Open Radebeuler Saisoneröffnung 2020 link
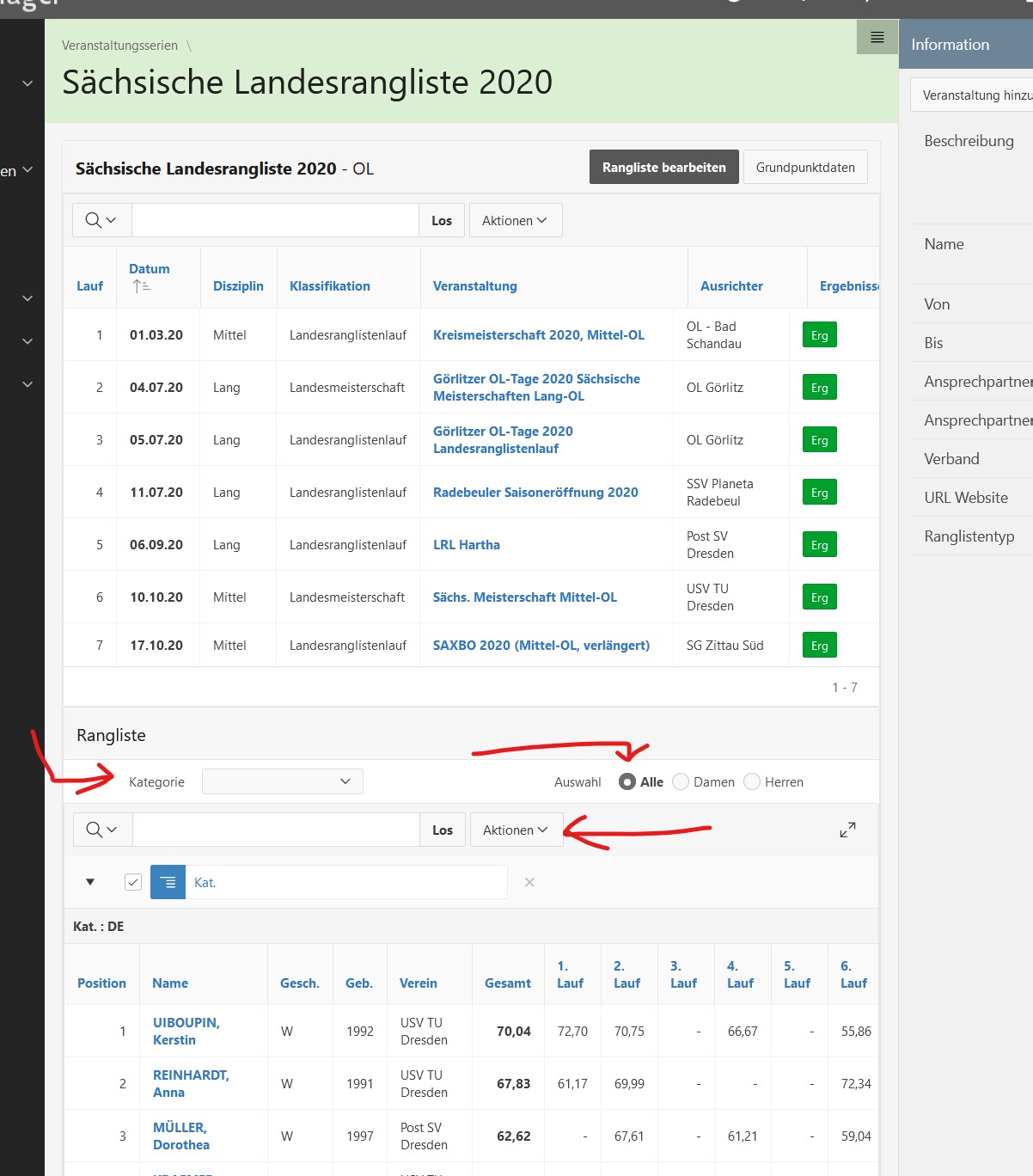This screenshot has height=1176, width=1033. (535, 493)
